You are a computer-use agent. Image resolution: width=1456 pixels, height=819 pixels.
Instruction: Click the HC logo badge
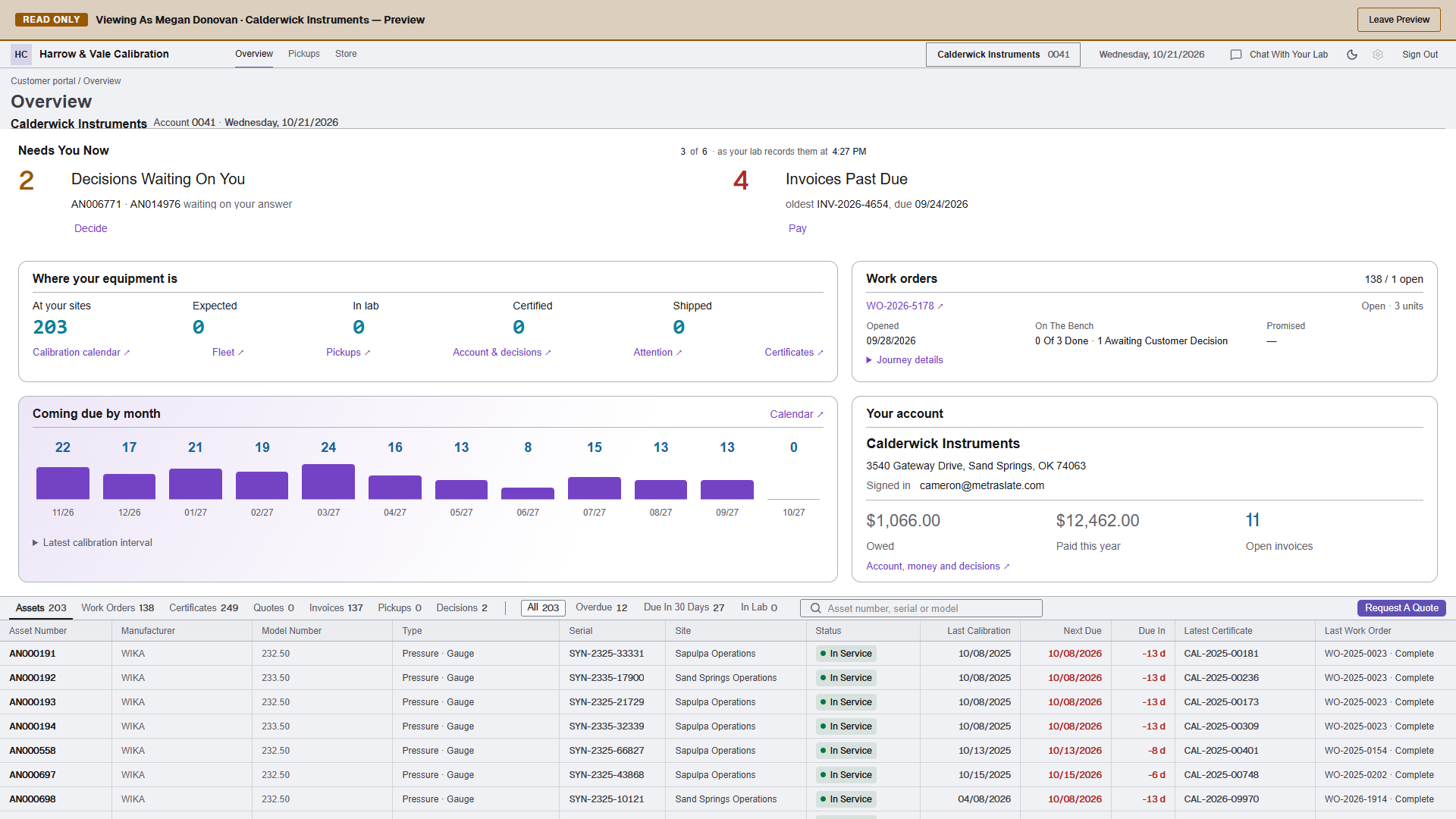click(x=21, y=54)
